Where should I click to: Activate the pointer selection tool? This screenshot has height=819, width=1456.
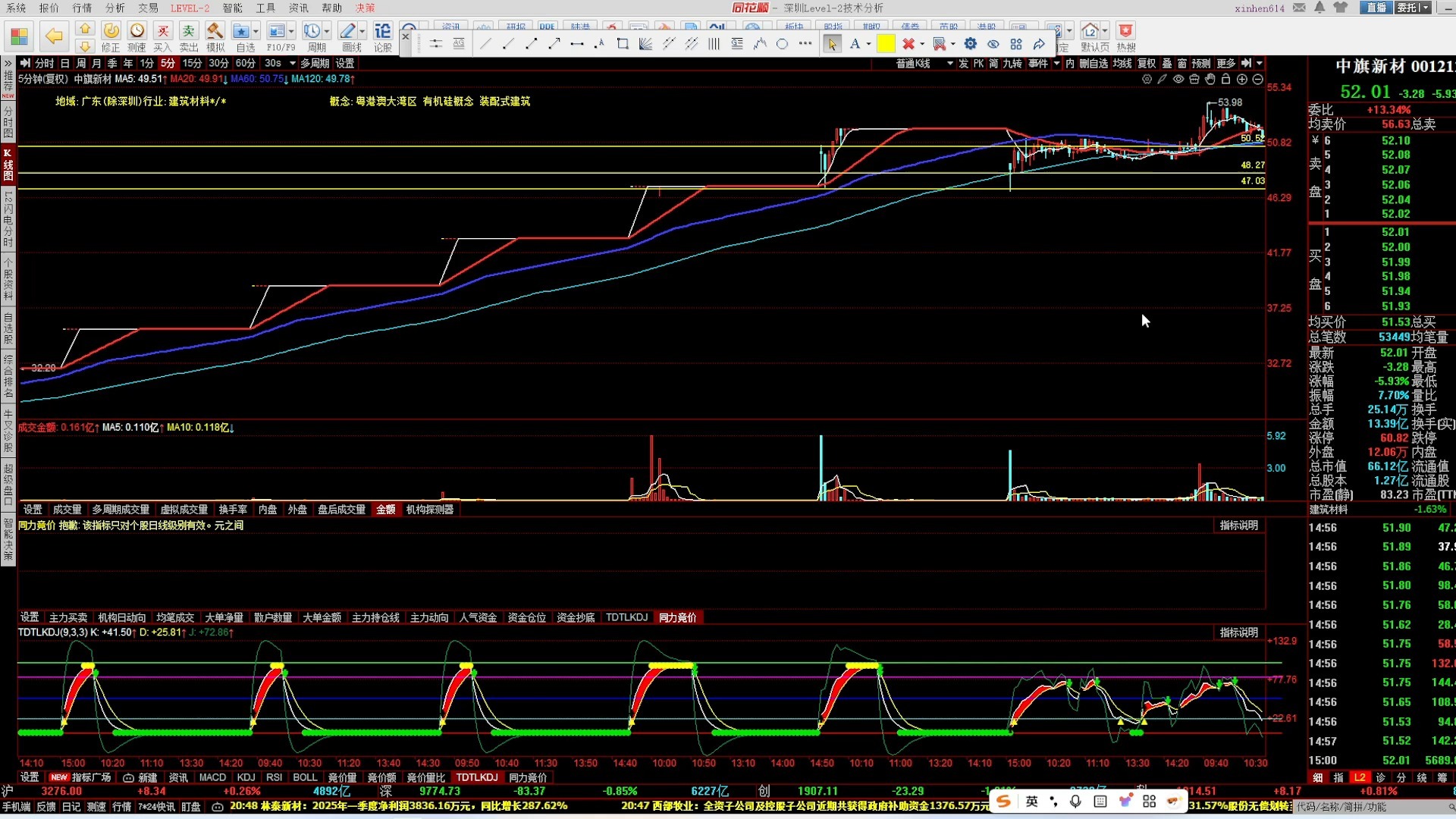(832, 44)
